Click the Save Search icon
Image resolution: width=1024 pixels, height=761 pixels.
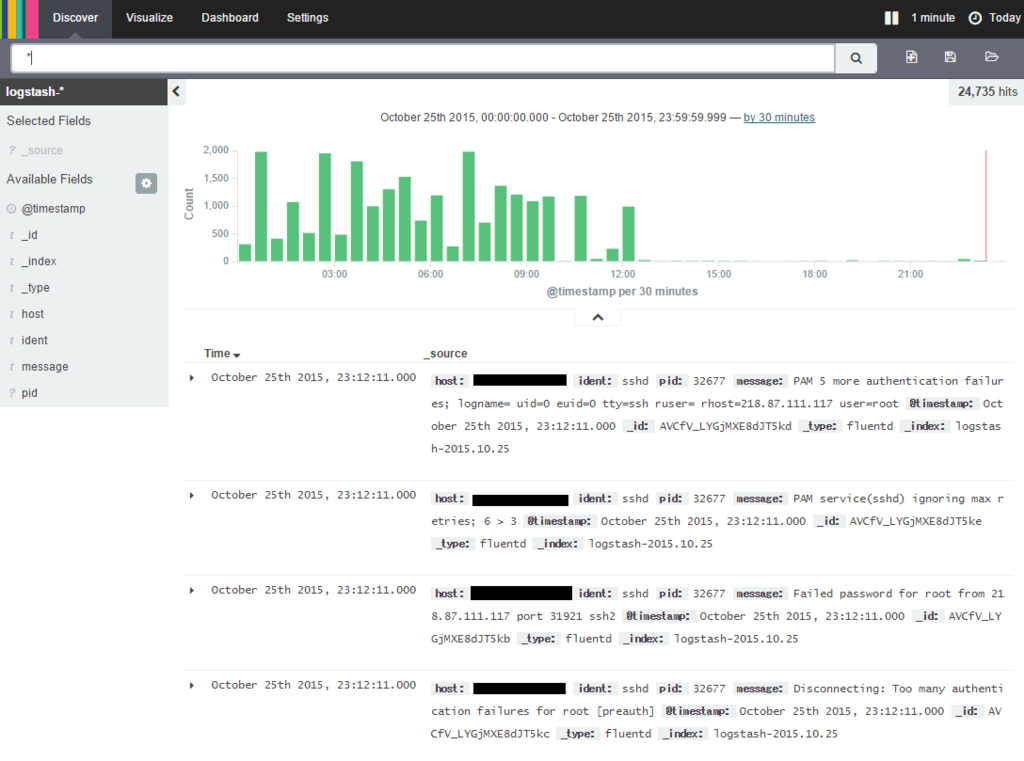pos(950,57)
